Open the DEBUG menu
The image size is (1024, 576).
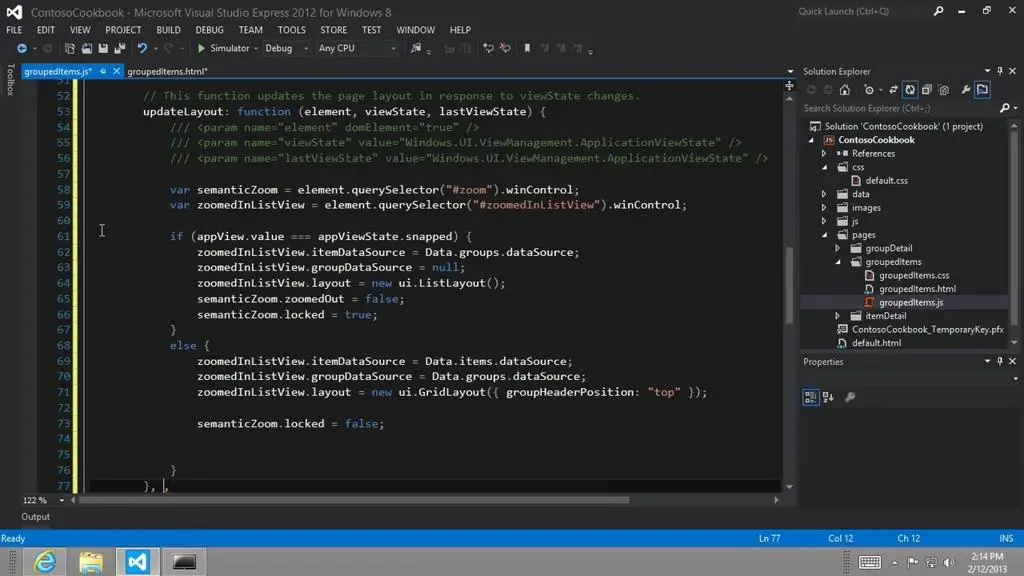tap(209, 30)
